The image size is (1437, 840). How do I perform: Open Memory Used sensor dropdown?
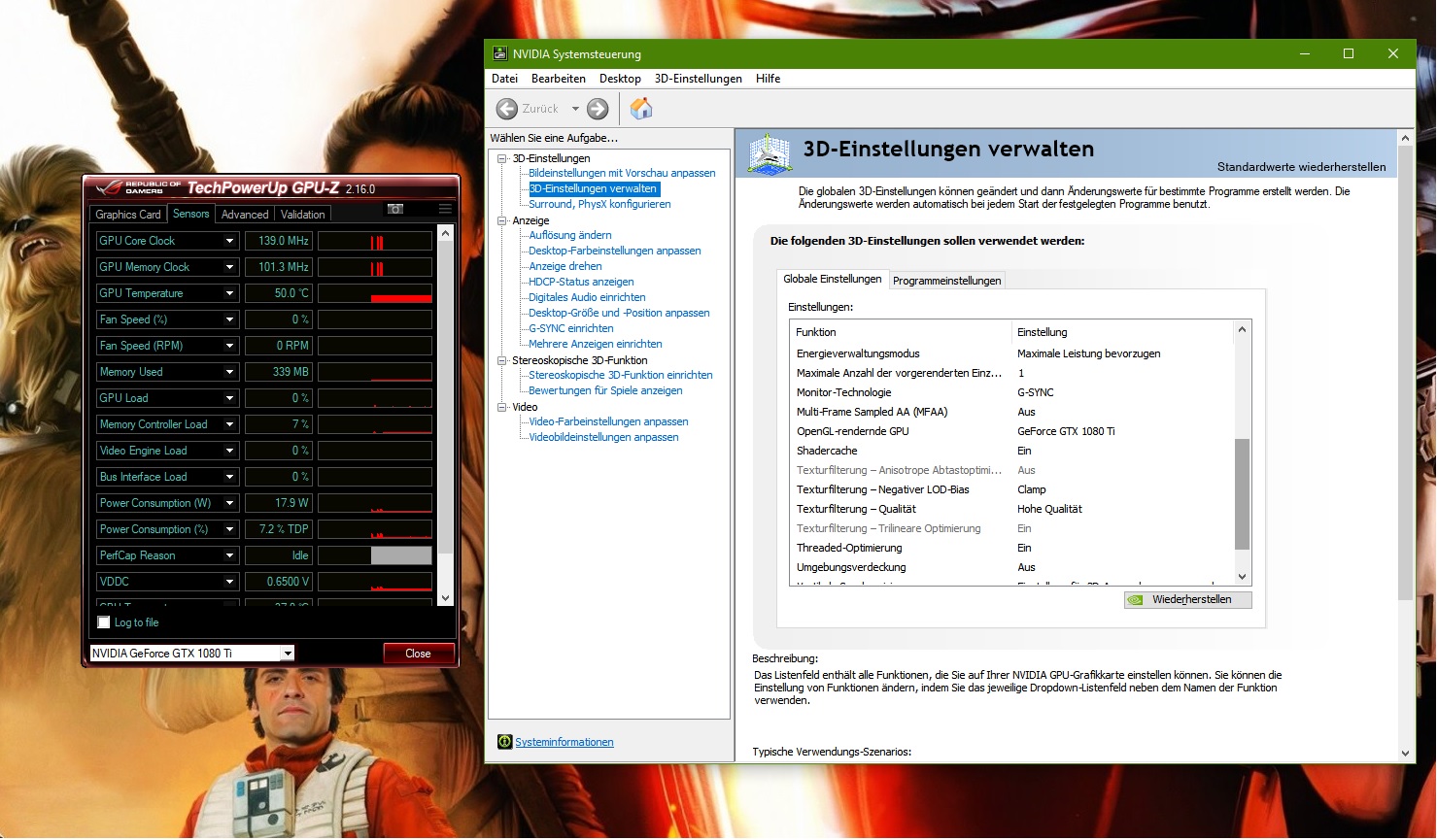tap(230, 372)
